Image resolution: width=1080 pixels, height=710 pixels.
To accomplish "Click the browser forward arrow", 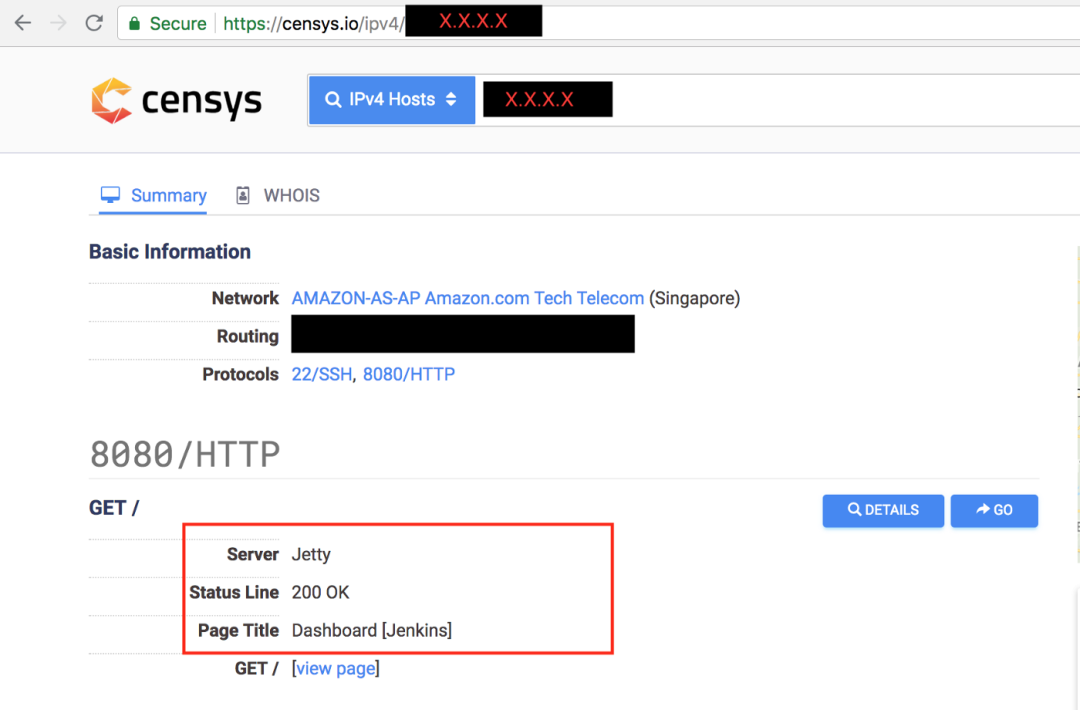I will pos(59,23).
